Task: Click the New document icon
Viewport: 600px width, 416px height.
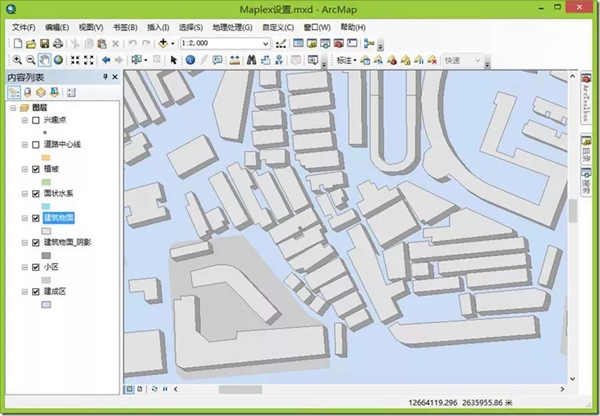Action: tap(18, 43)
